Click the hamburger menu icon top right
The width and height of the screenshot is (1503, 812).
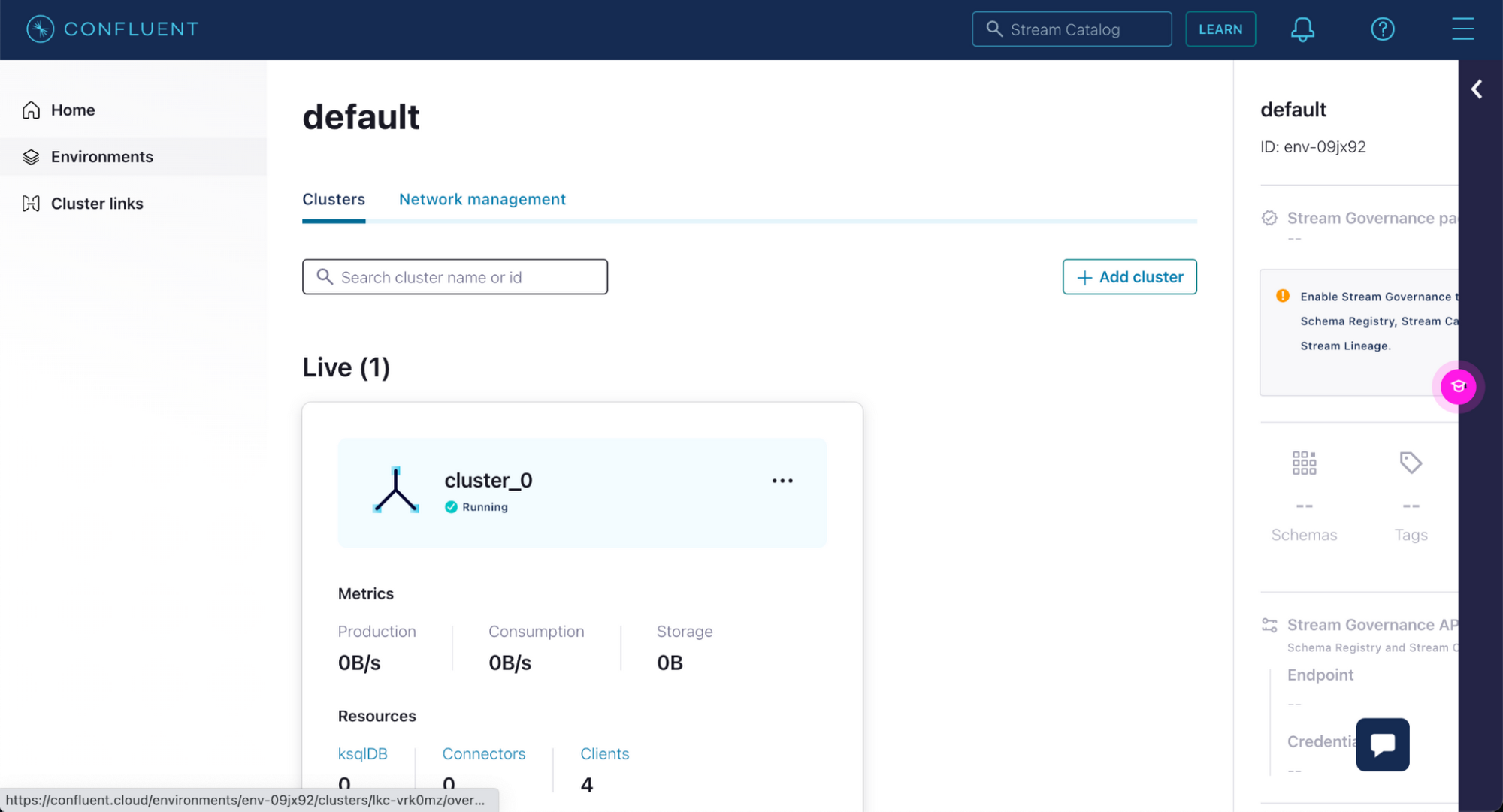pos(1462,29)
